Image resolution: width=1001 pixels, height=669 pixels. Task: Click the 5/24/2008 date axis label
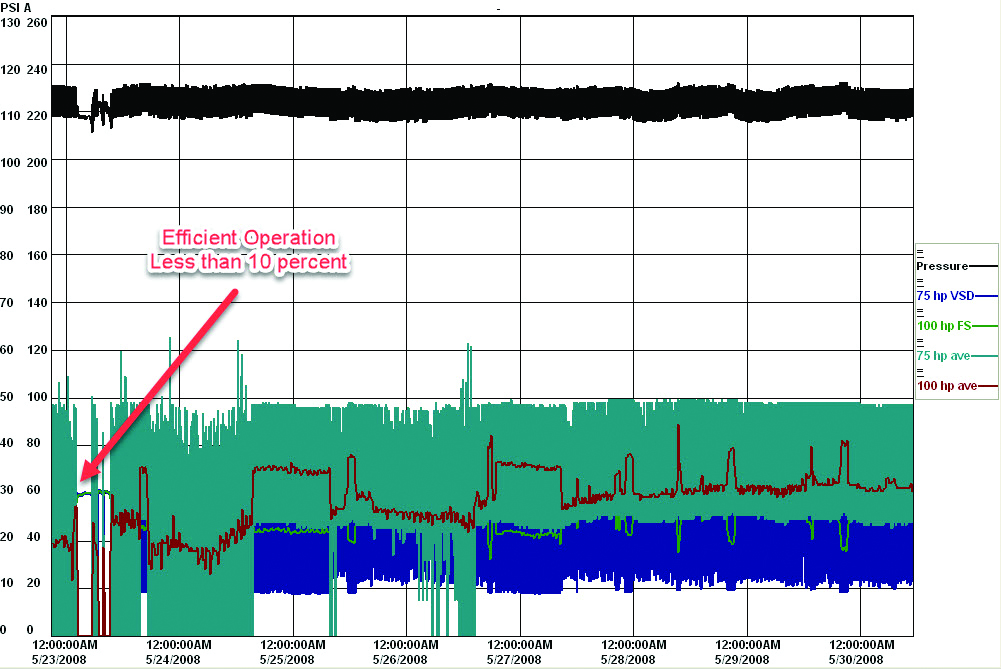point(172,659)
